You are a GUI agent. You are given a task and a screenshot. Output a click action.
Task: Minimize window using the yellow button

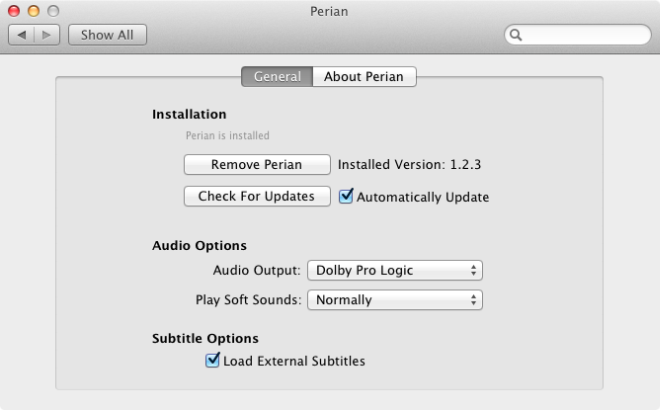(x=34, y=11)
